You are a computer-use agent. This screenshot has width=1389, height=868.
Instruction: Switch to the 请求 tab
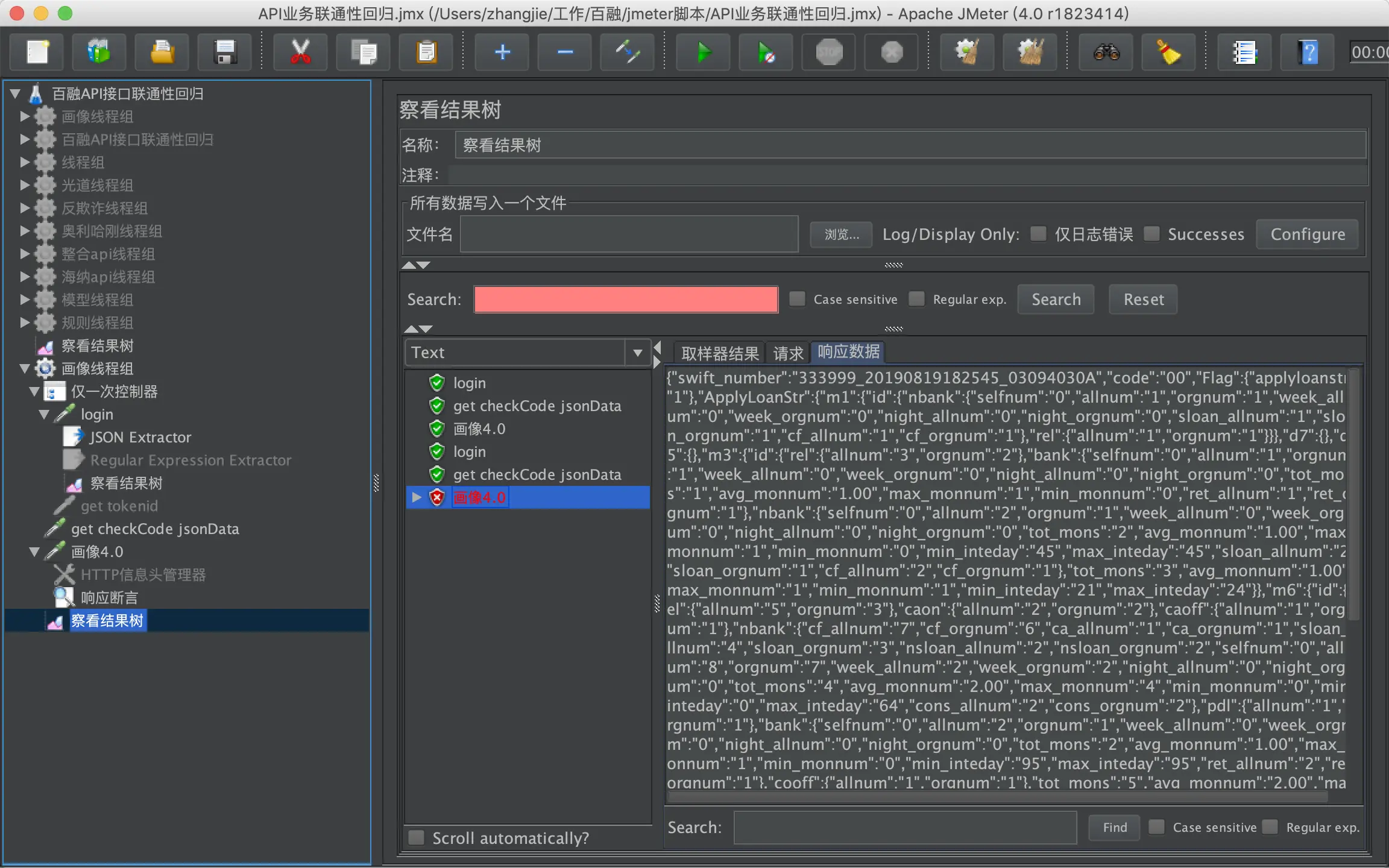coord(788,353)
